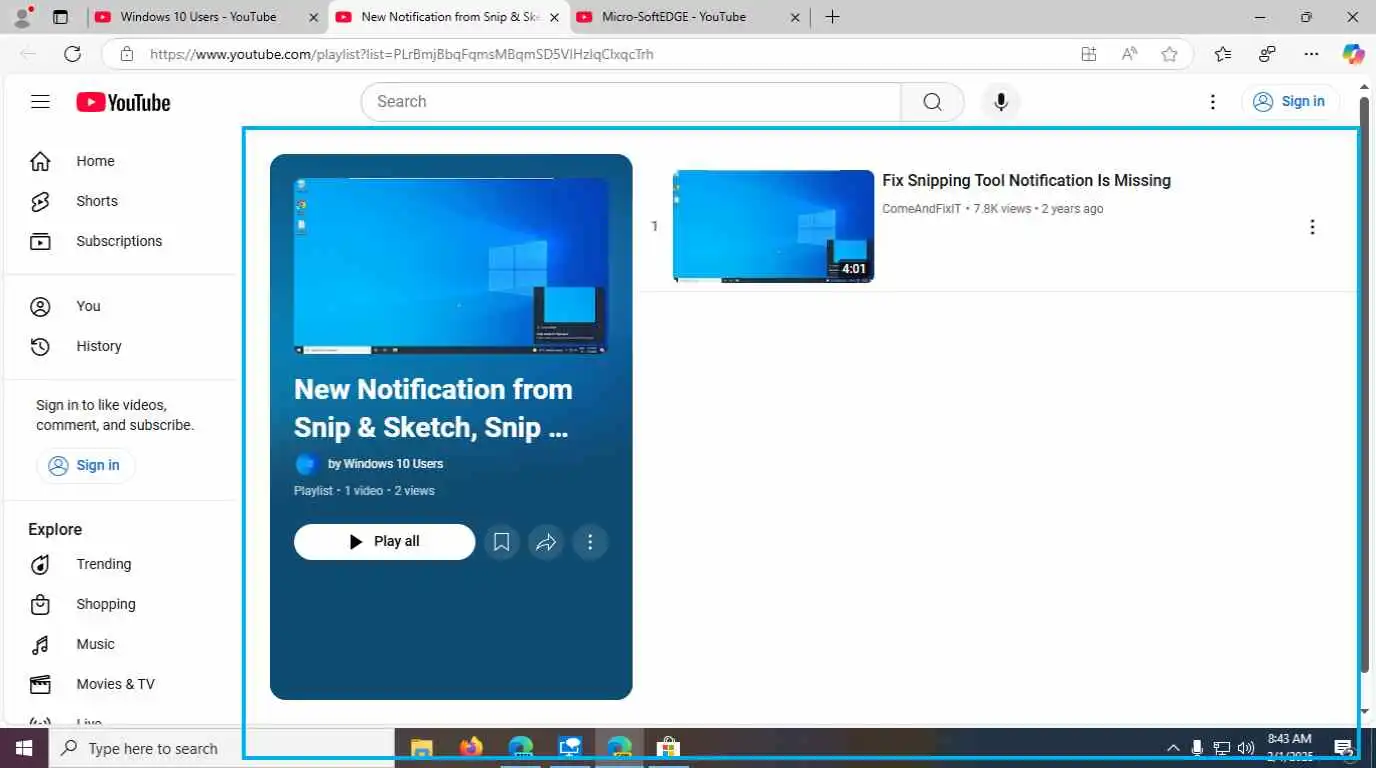
Task: Open Edge profile icon
Action: click(x=21, y=17)
